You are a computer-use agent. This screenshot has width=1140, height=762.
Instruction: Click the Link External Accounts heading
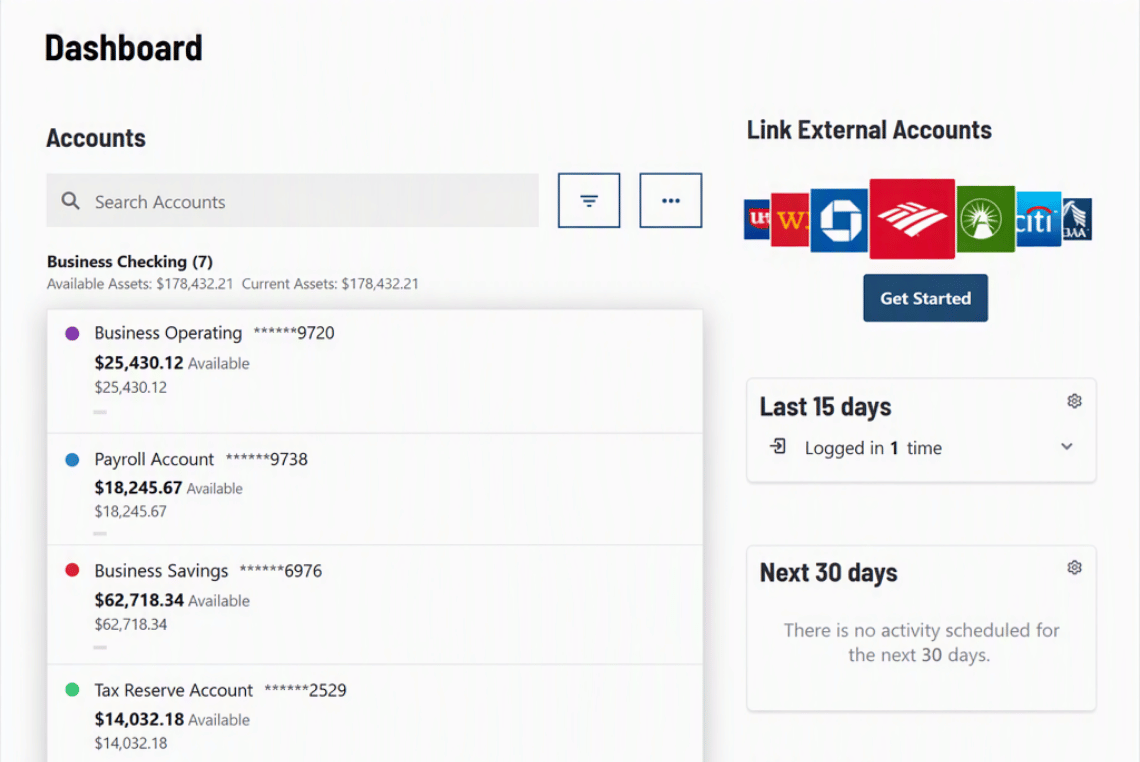(869, 130)
